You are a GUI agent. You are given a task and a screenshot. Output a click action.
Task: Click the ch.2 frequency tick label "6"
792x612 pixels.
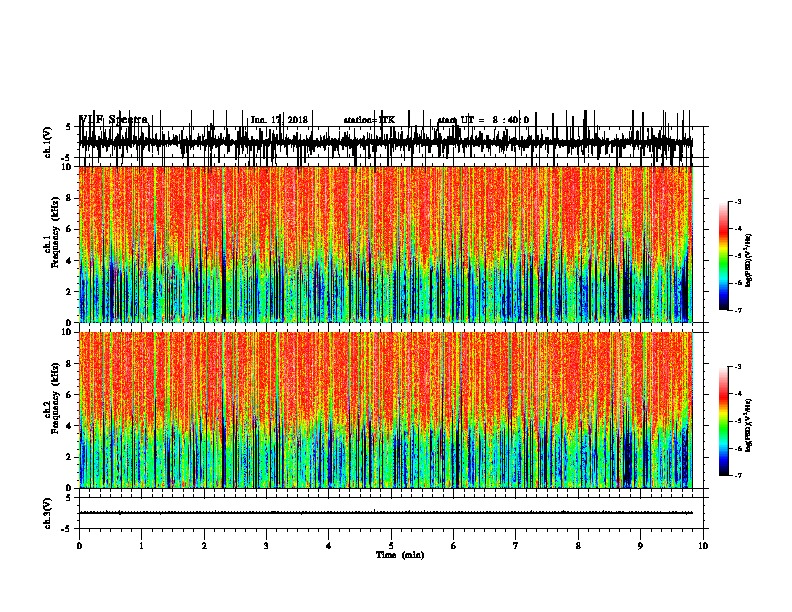70,394
